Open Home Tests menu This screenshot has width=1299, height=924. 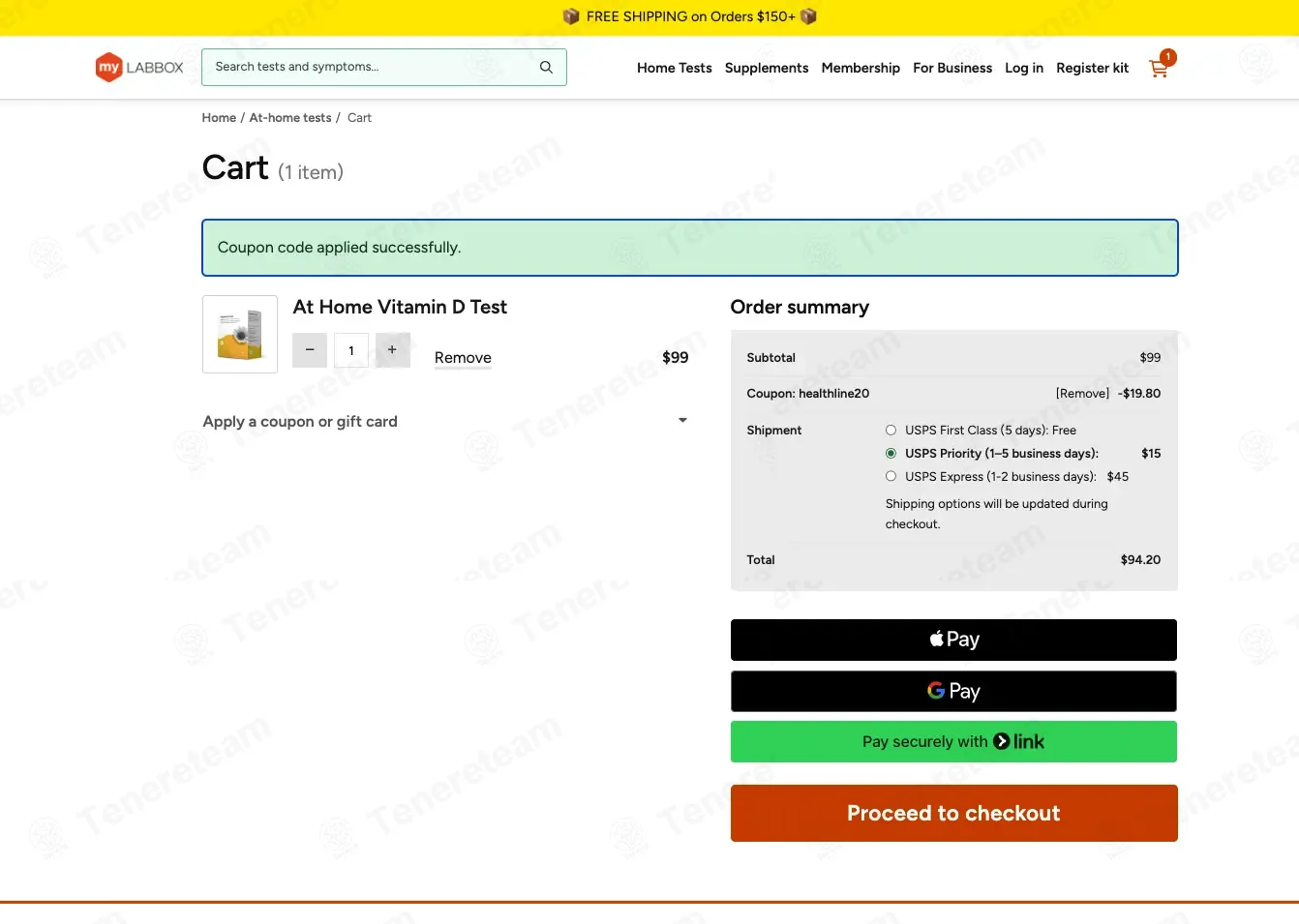pyautogui.click(x=675, y=68)
